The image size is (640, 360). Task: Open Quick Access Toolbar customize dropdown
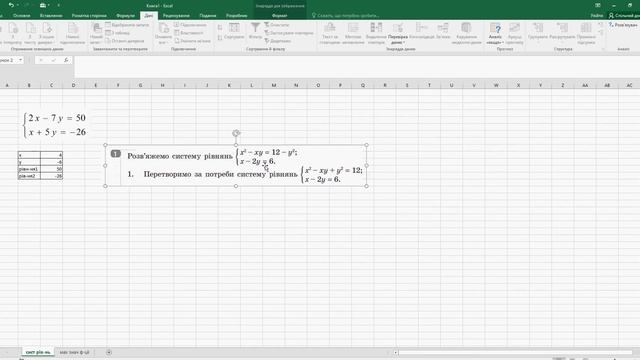pos(58,5)
